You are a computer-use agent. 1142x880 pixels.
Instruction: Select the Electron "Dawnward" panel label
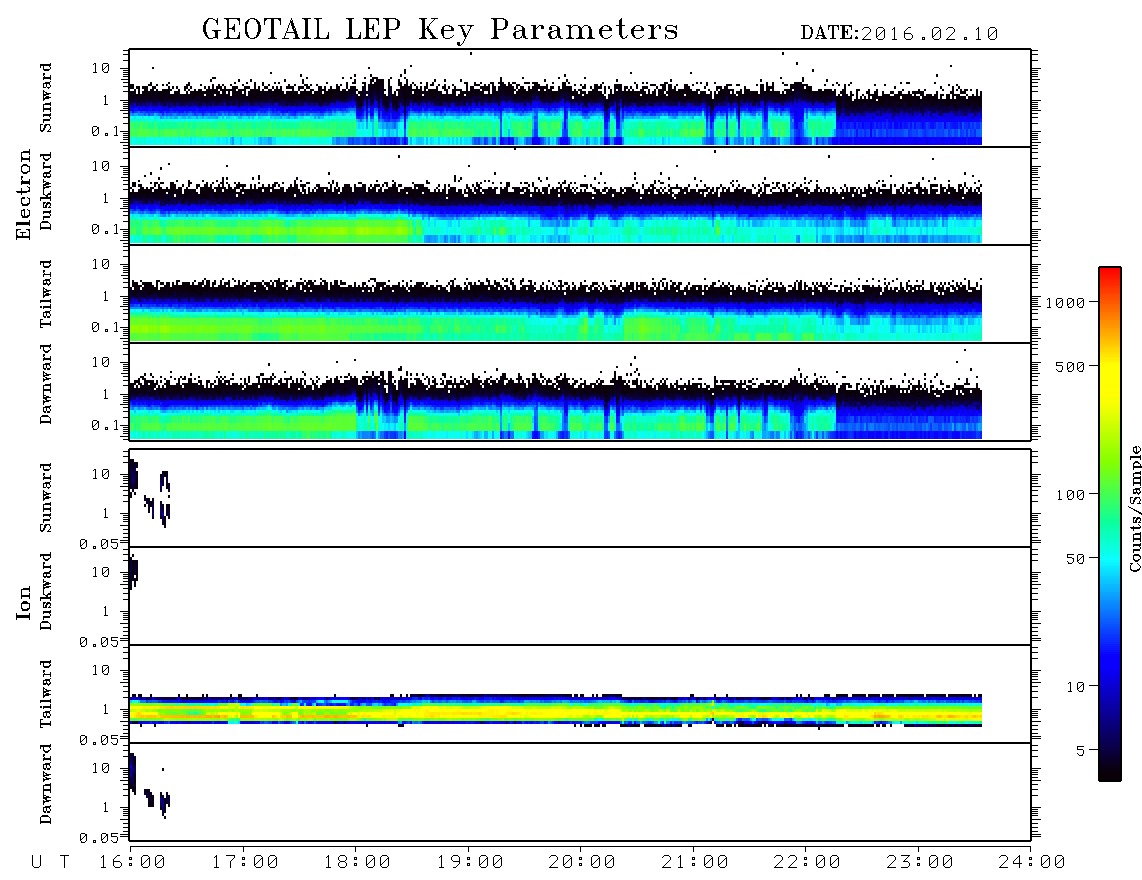pos(46,384)
